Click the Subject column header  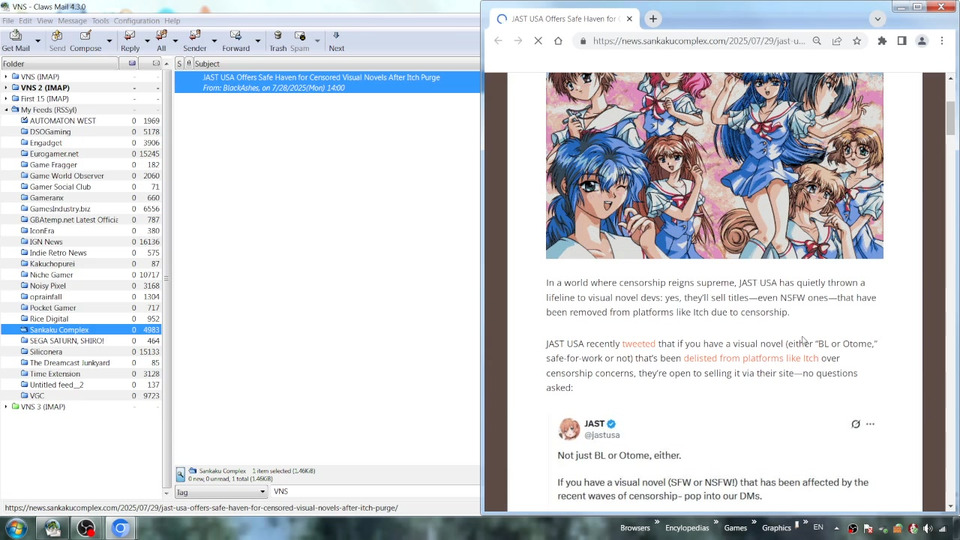click(336, 64)
